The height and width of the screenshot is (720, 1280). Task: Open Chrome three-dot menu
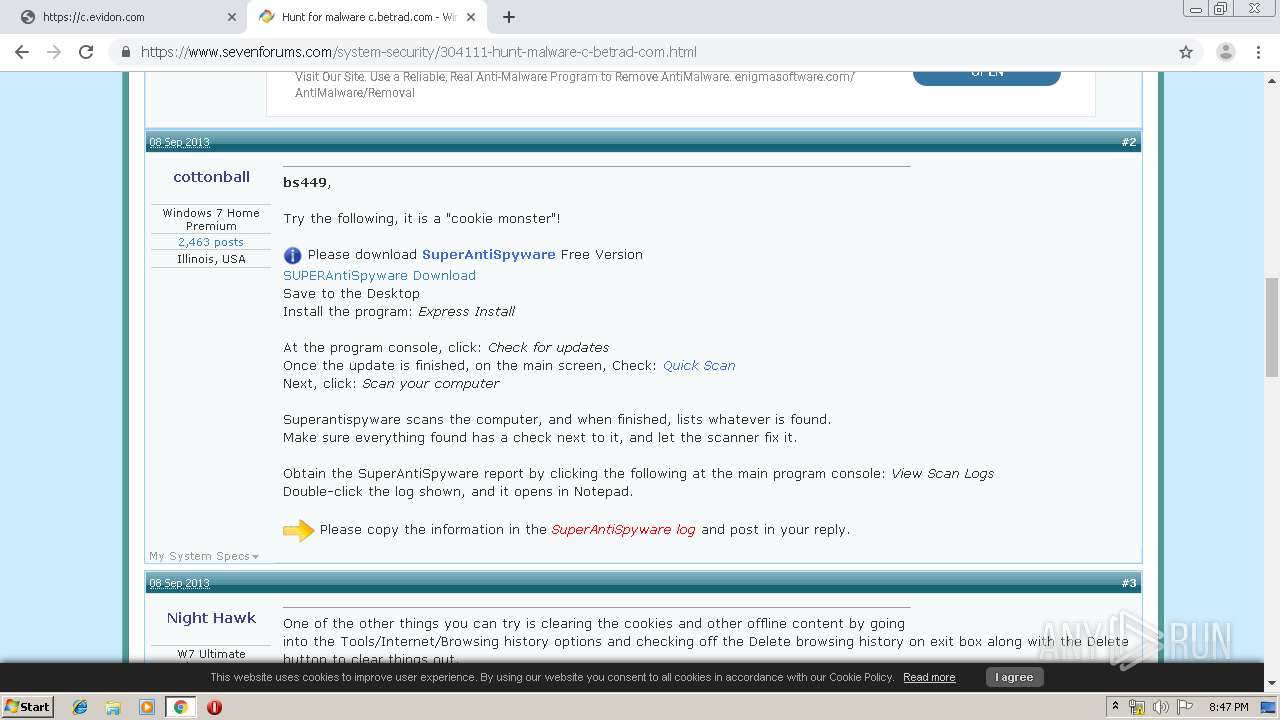(x=1257, y=52)
